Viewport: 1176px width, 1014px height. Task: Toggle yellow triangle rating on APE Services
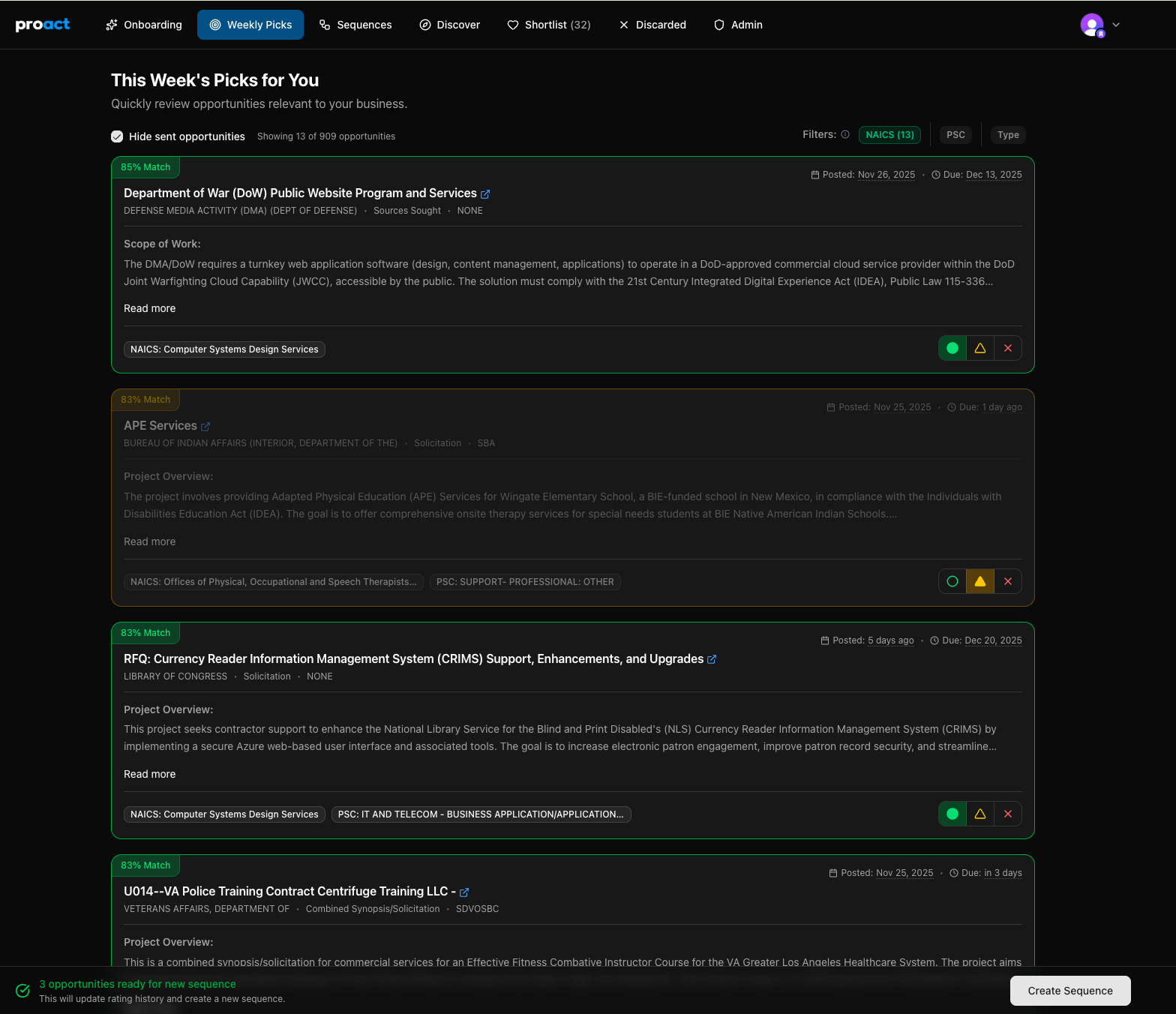pyautogui.click(x=980, y=581)
